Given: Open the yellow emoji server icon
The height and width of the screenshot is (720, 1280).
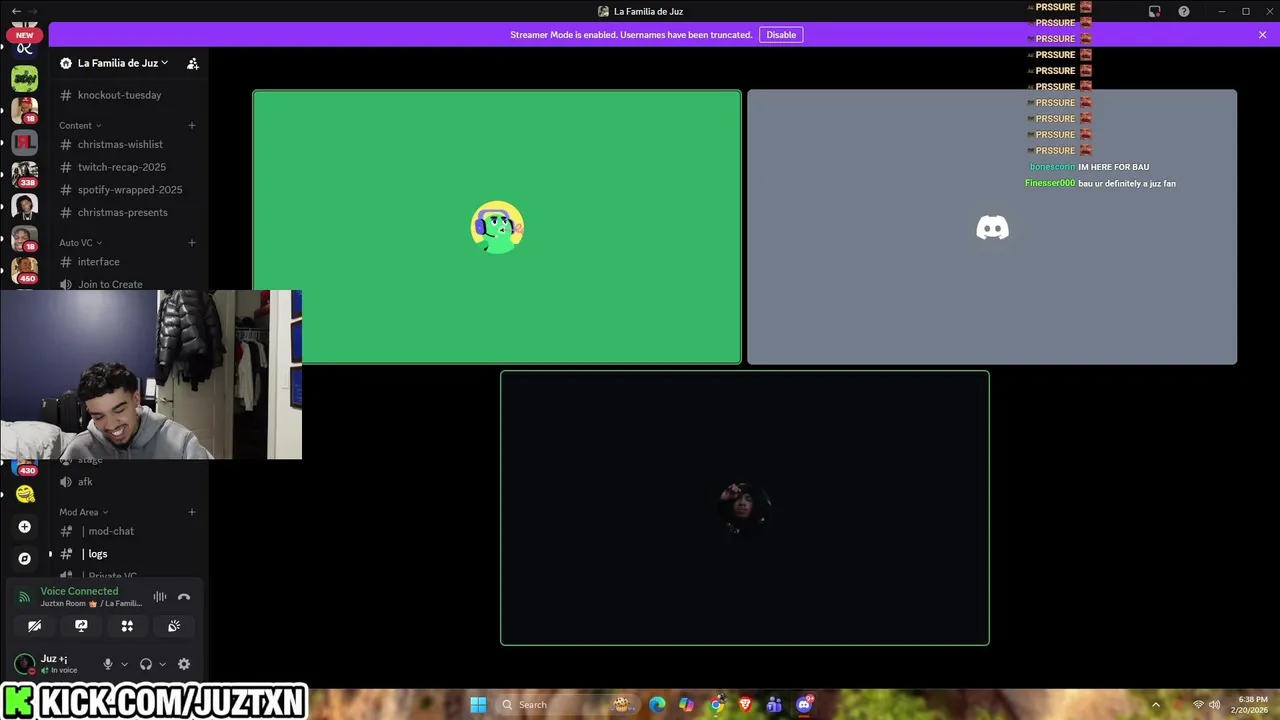Looking at the screenshot, I should [x=25, y=494].
